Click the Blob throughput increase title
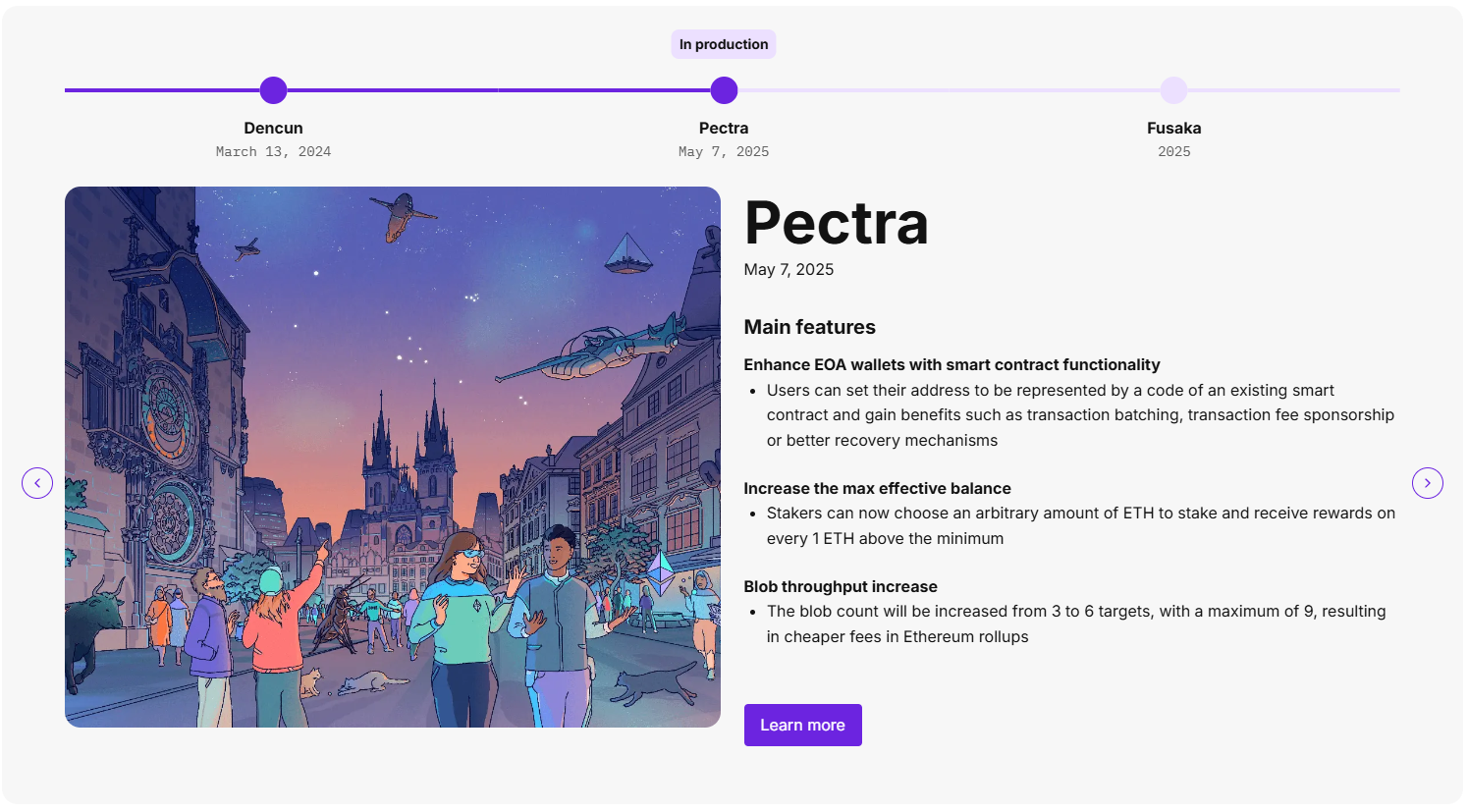1468x812 pixels. click(841, 586)
